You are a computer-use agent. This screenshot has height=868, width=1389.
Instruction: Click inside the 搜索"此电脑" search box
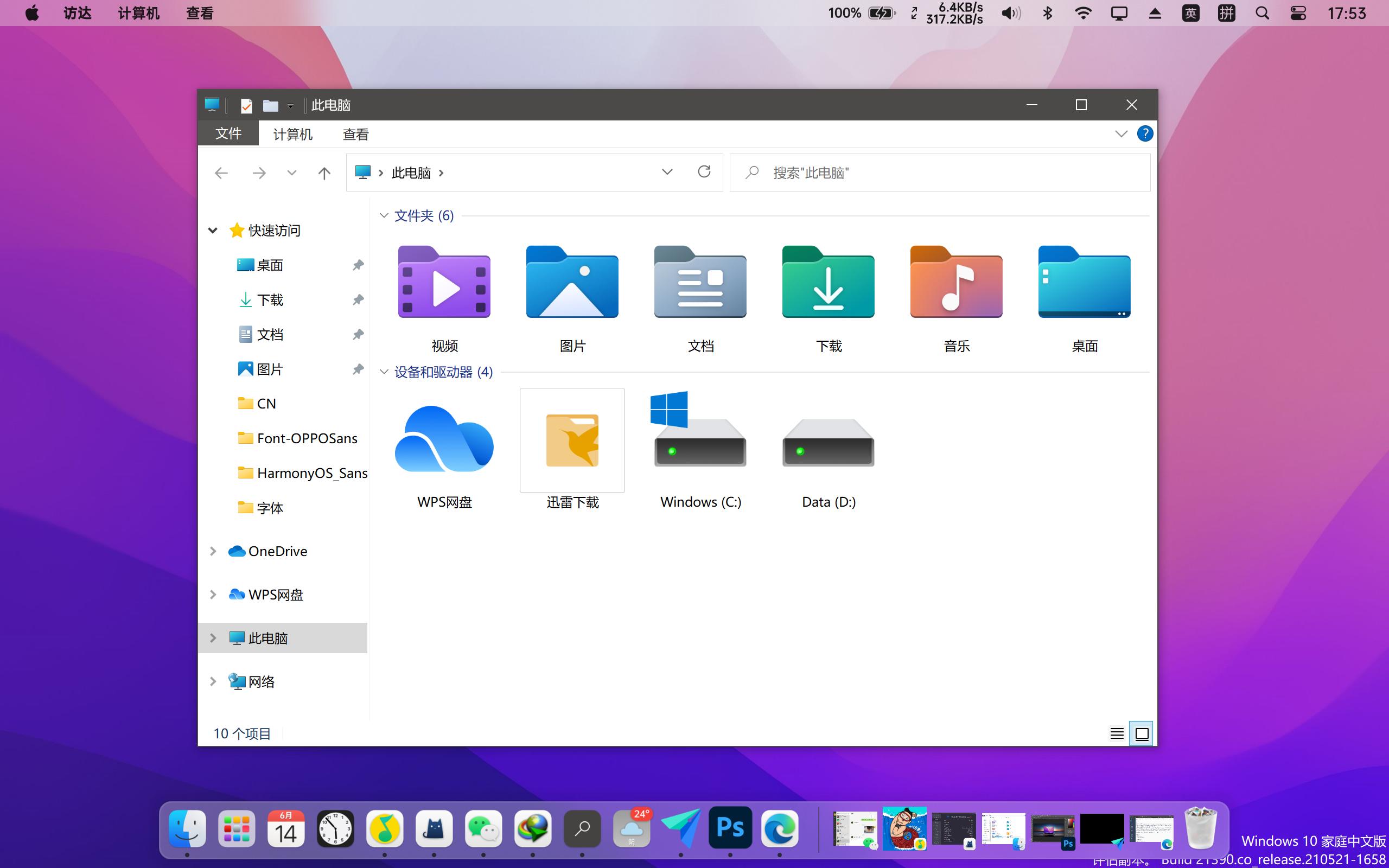click(x=919, y=172)
